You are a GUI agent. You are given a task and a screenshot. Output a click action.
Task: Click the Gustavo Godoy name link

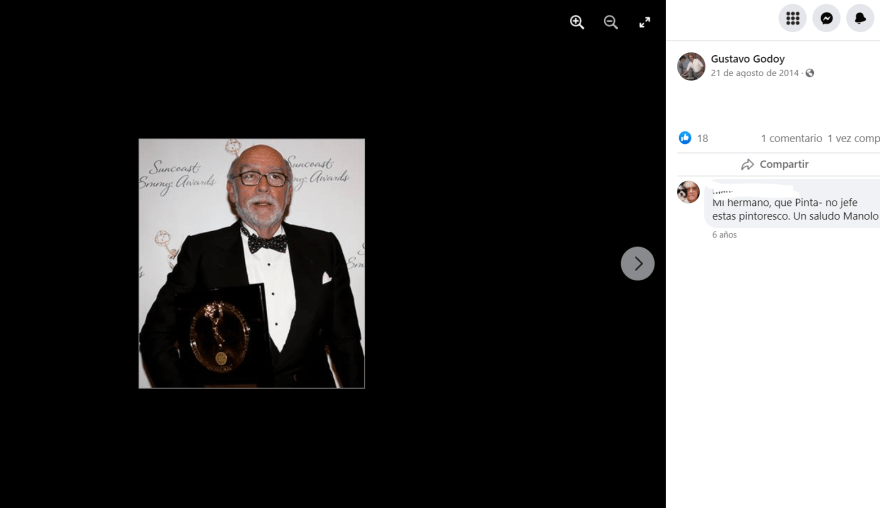[x=748, y=59]
